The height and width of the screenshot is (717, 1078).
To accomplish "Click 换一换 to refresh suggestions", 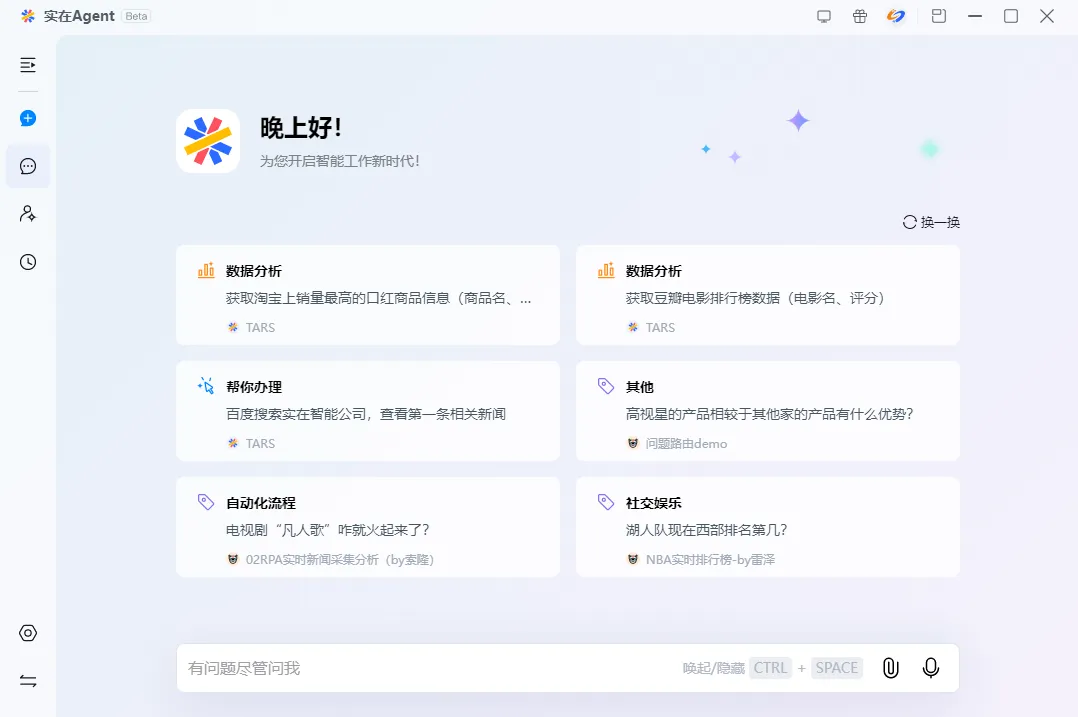I will coord(931,222).
